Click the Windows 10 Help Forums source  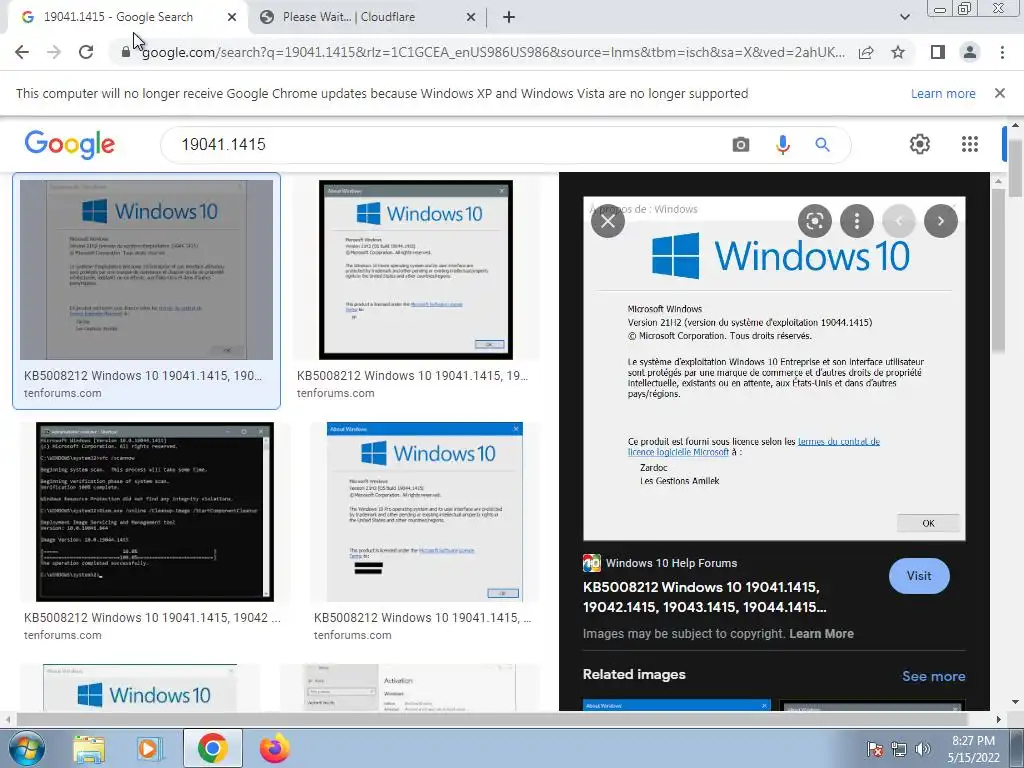pos(660,563)
